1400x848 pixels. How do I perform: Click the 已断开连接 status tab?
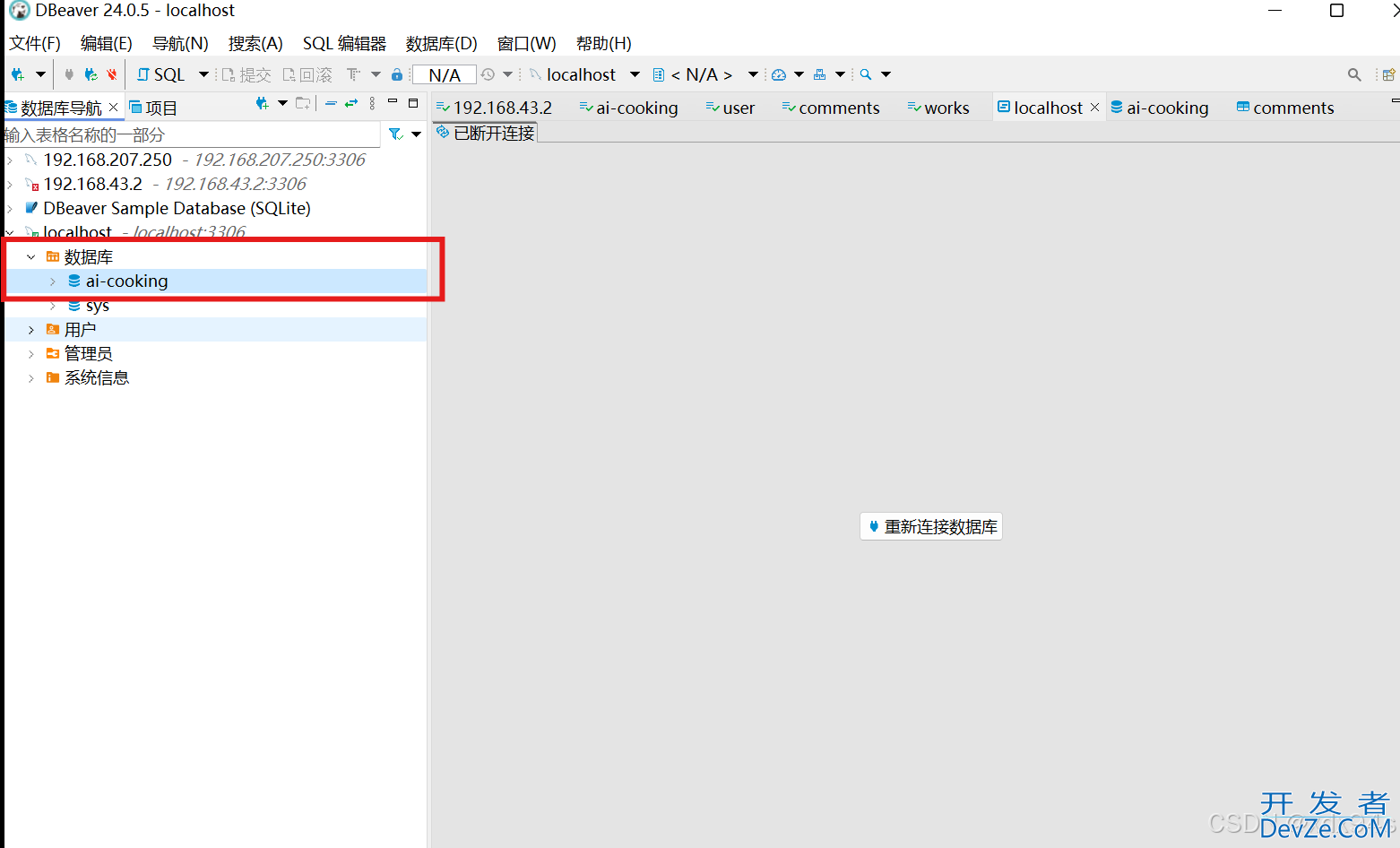pyautogui.click(x=486, y=133)
